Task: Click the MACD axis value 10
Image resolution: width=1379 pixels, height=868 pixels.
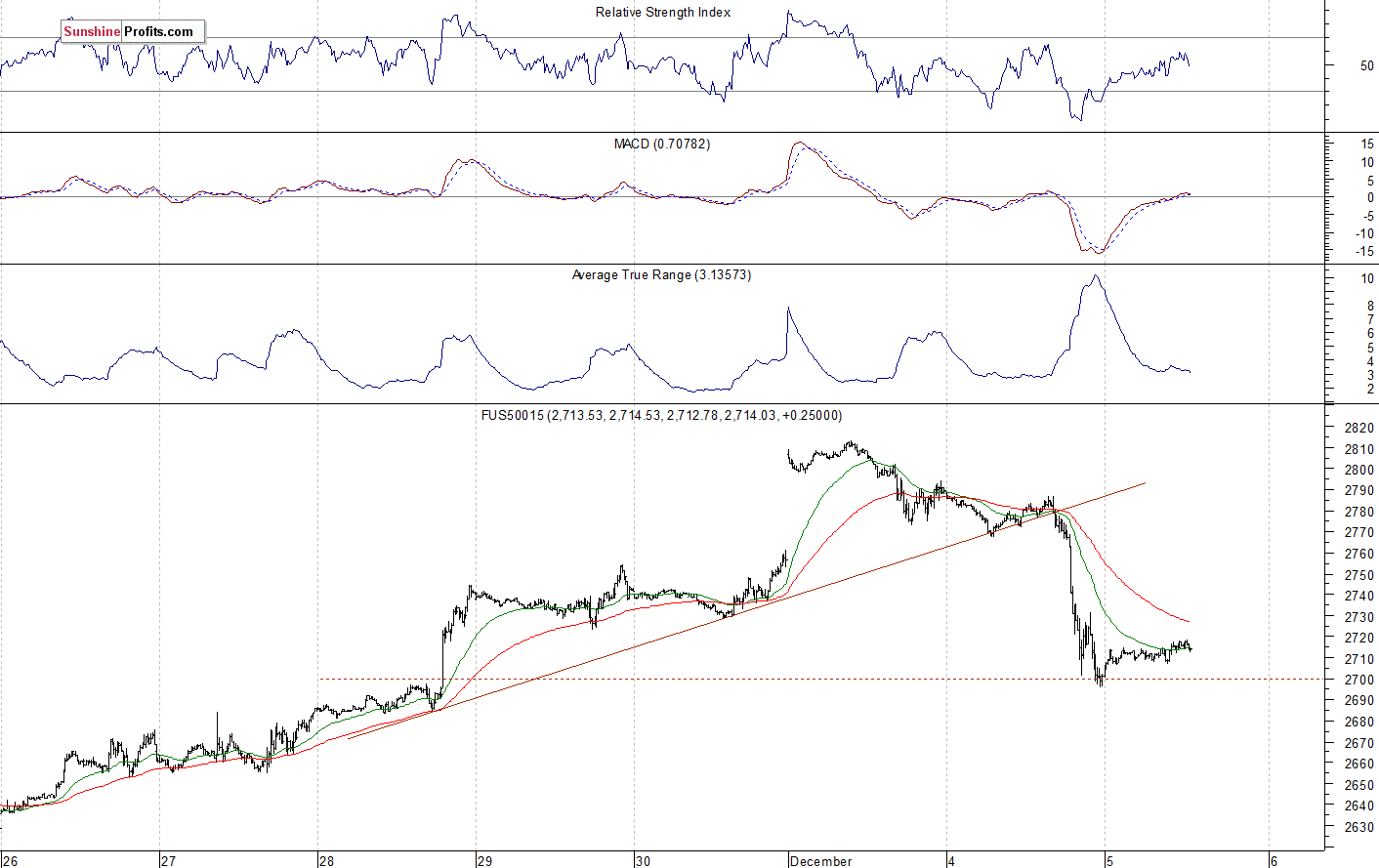Action: tap(1366, 162)
